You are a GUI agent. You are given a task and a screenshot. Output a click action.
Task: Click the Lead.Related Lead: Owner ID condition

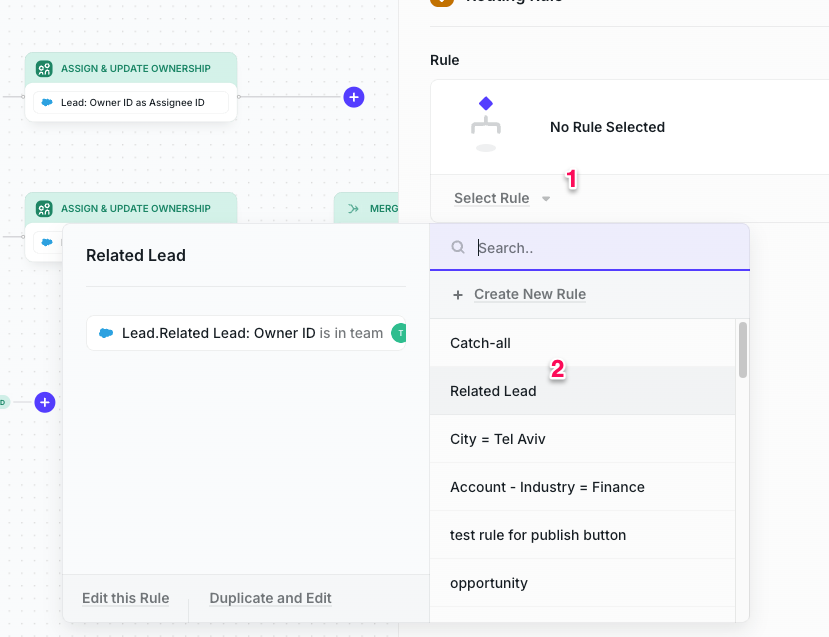[246, 333]
